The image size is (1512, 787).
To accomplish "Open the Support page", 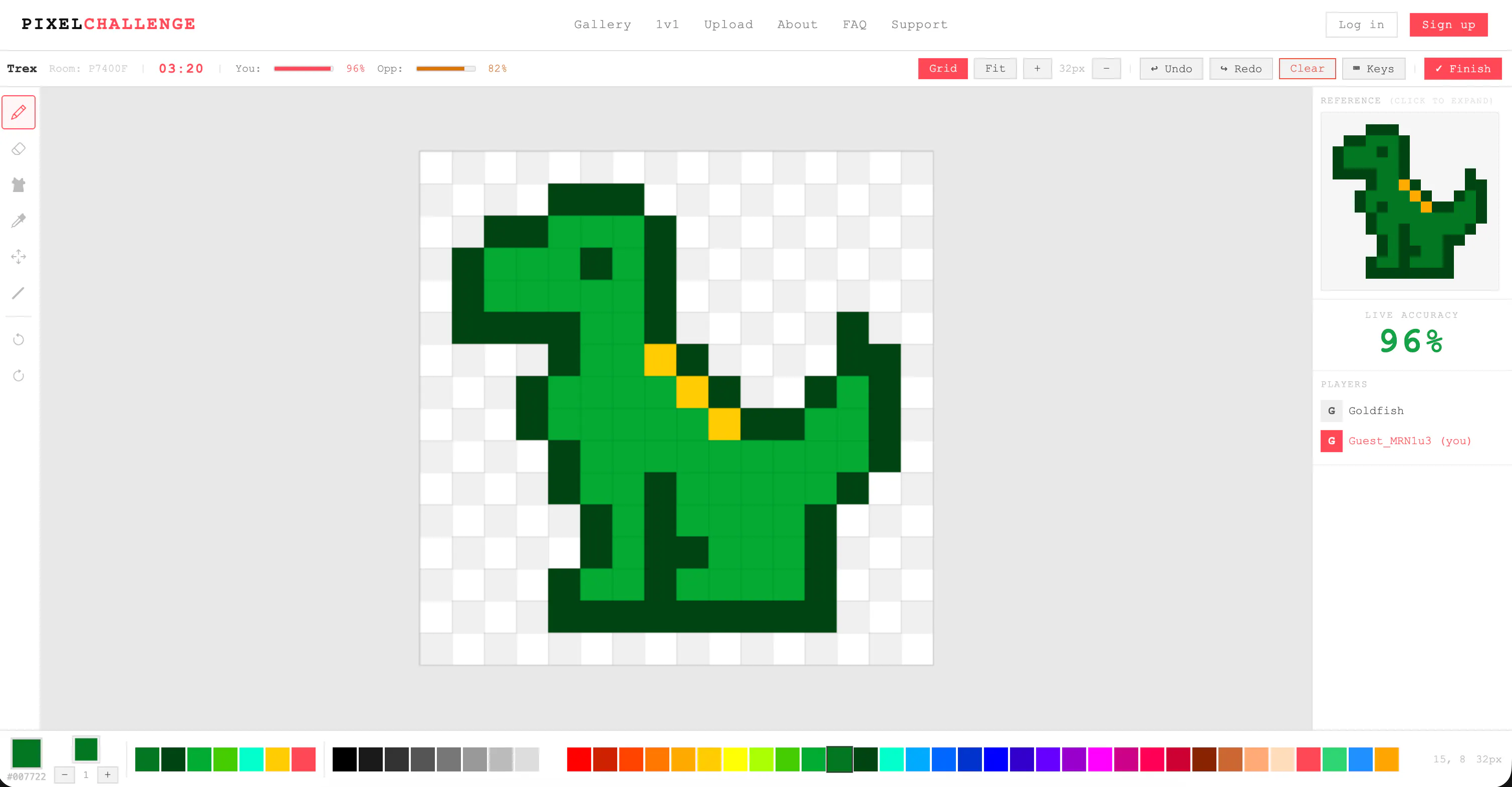I will coord(919,25).
